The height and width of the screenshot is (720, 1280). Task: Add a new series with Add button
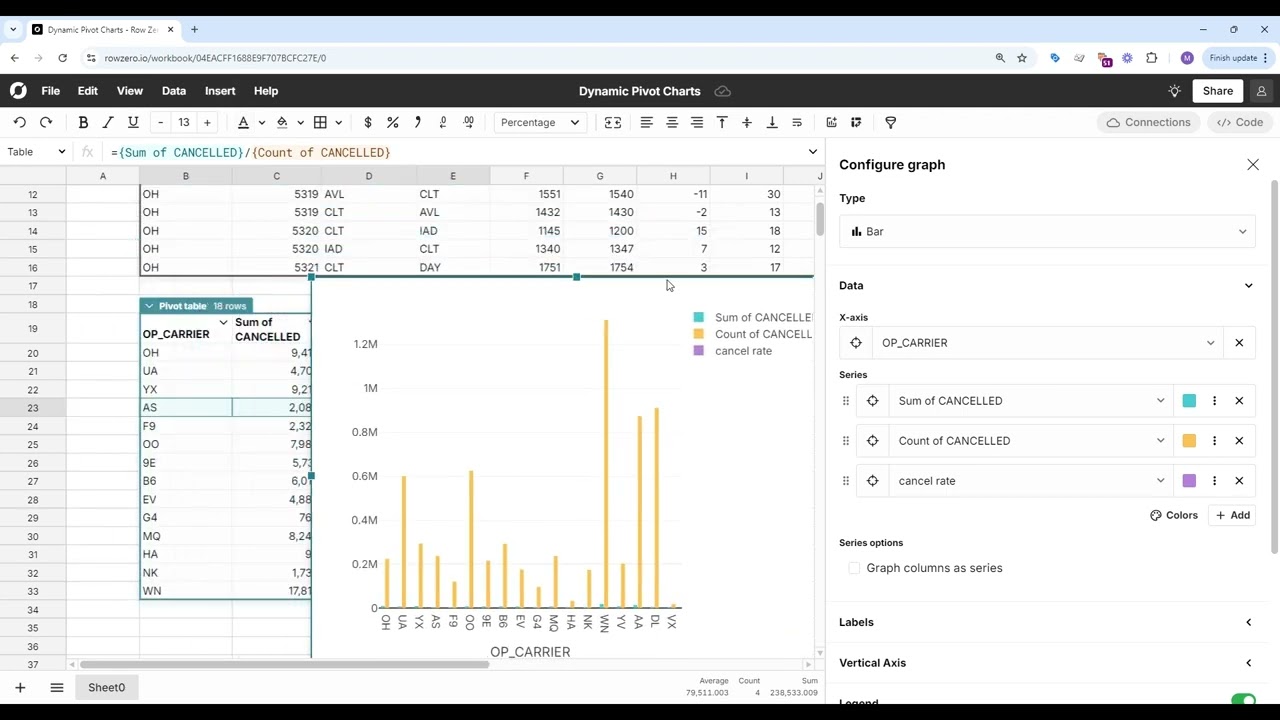click(1232, 515)
